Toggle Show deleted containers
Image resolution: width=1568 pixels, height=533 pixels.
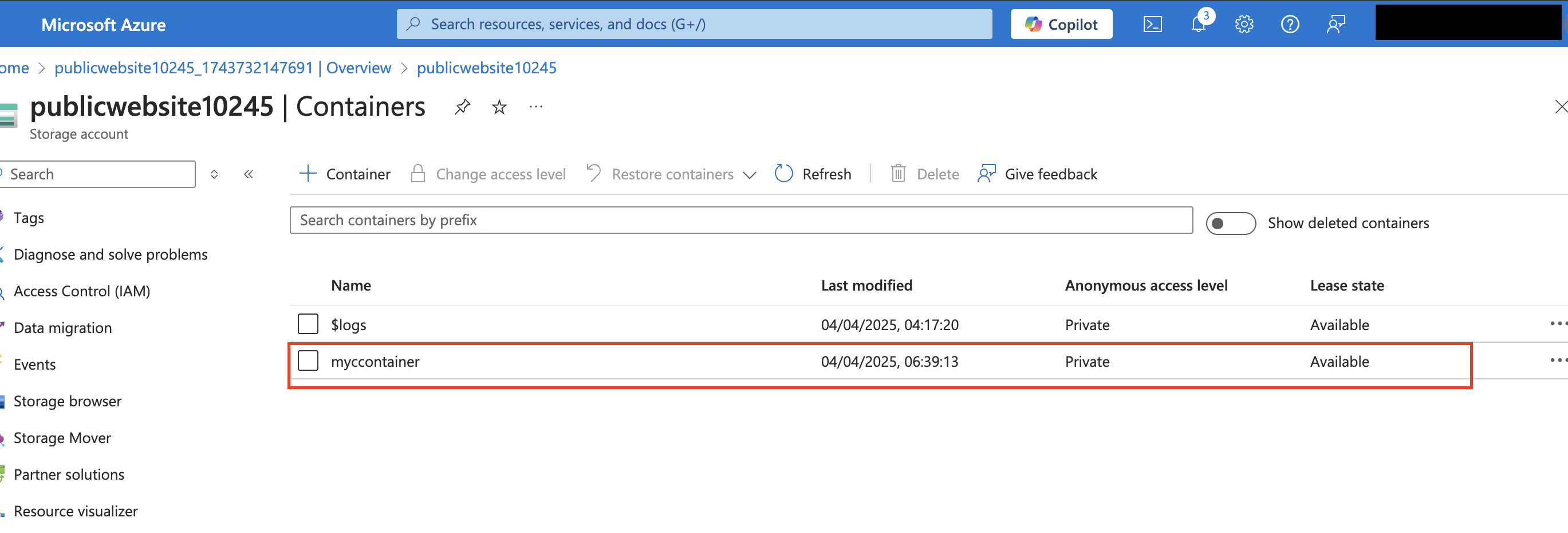point(1230,224)
